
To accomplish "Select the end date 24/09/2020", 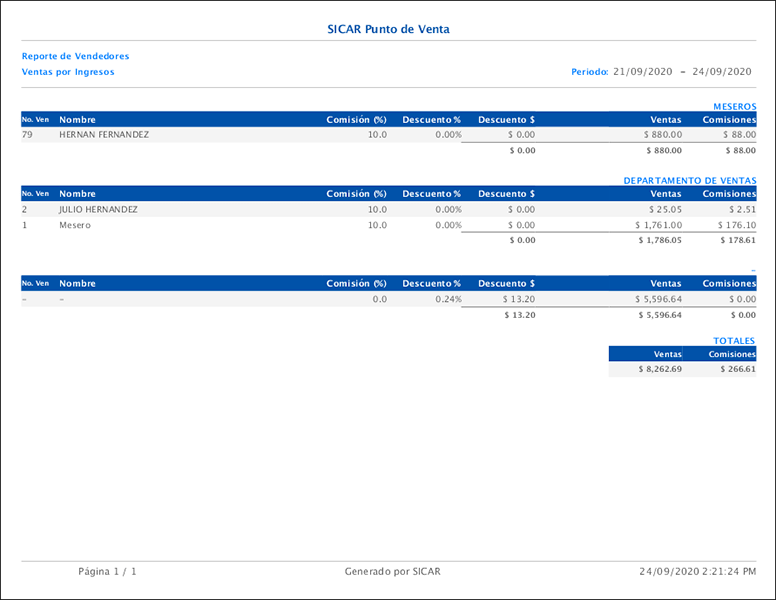I will coord(722,72).
